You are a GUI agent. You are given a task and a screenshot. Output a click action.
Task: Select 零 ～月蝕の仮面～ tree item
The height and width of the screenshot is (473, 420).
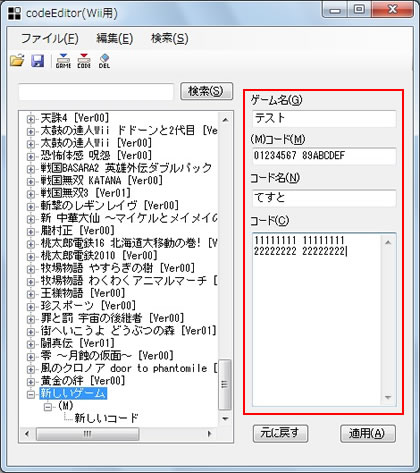[x=107, y=356]
